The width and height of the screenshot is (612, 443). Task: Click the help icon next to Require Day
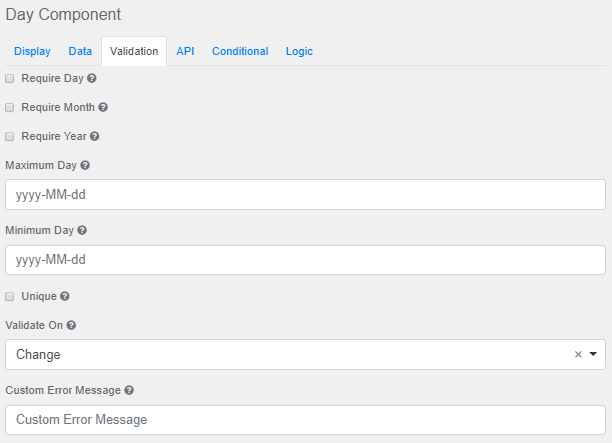(x=92, y=78)
